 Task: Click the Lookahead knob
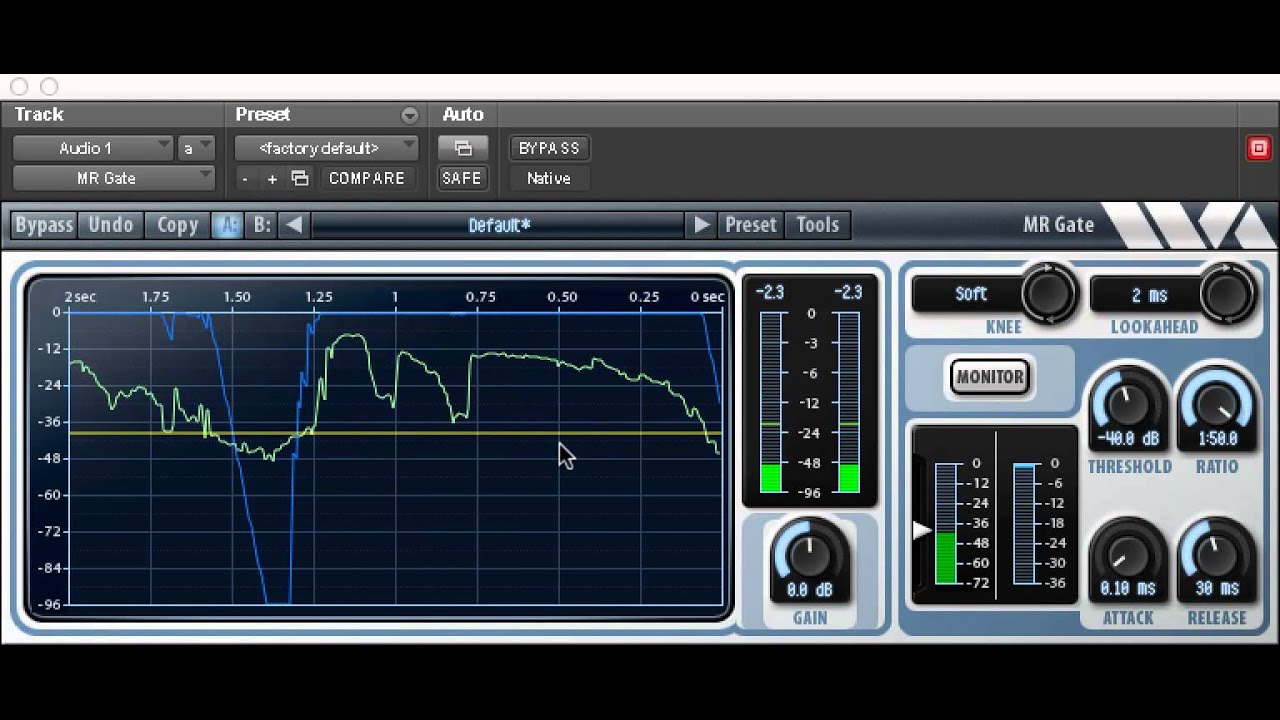1227,294
